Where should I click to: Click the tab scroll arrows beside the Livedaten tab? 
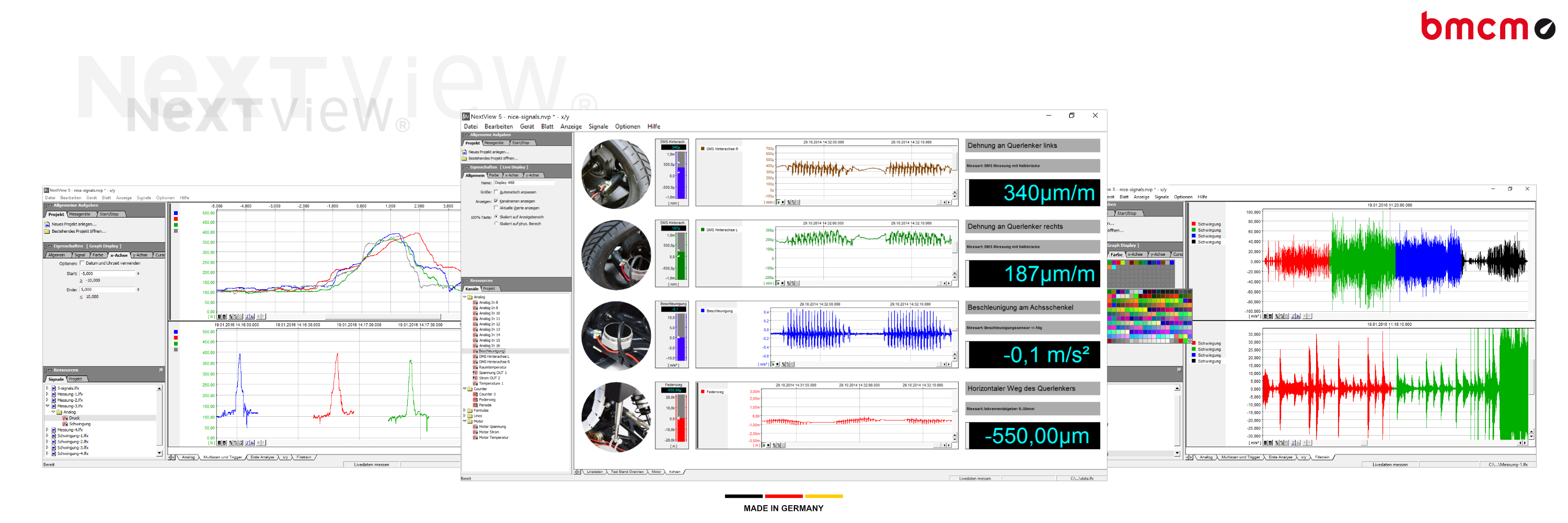click(x=578, y=472)
